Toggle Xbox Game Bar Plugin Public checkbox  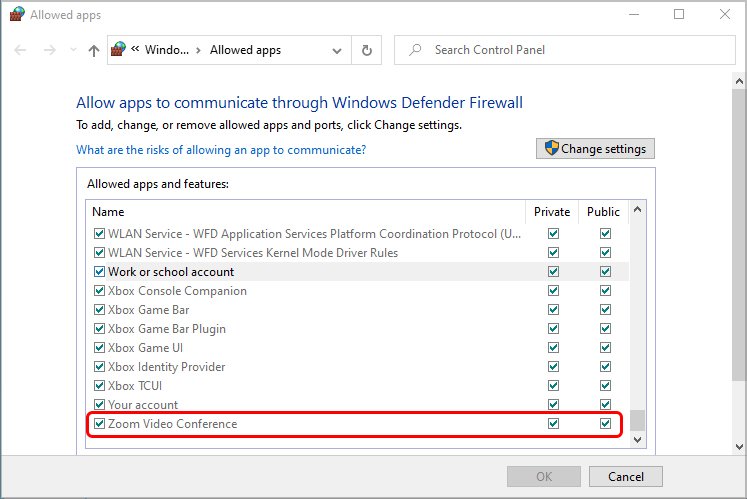click(605, 329)
